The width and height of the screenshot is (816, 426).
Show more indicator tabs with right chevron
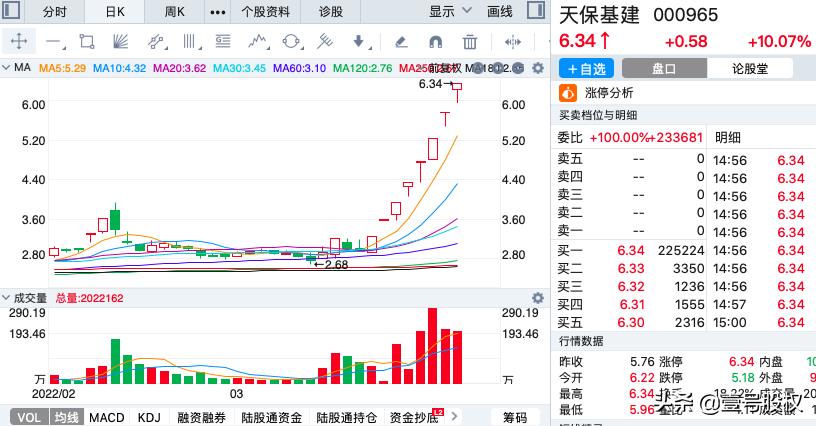pyautogui.click(x=454, y=416)
